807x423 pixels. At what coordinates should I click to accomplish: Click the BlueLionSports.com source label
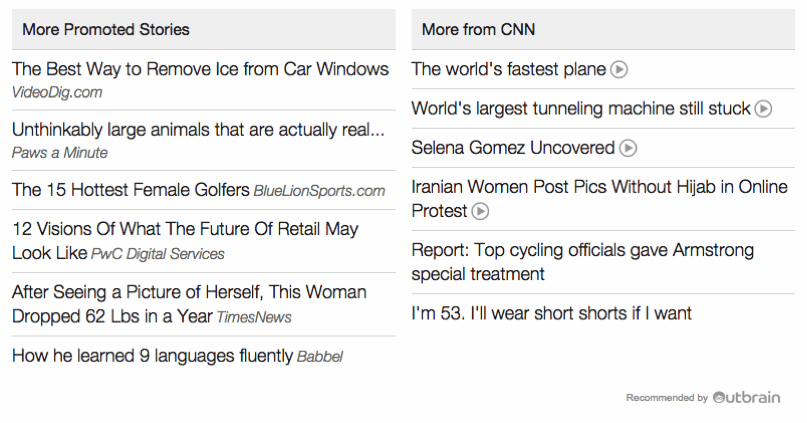(319, 191)
